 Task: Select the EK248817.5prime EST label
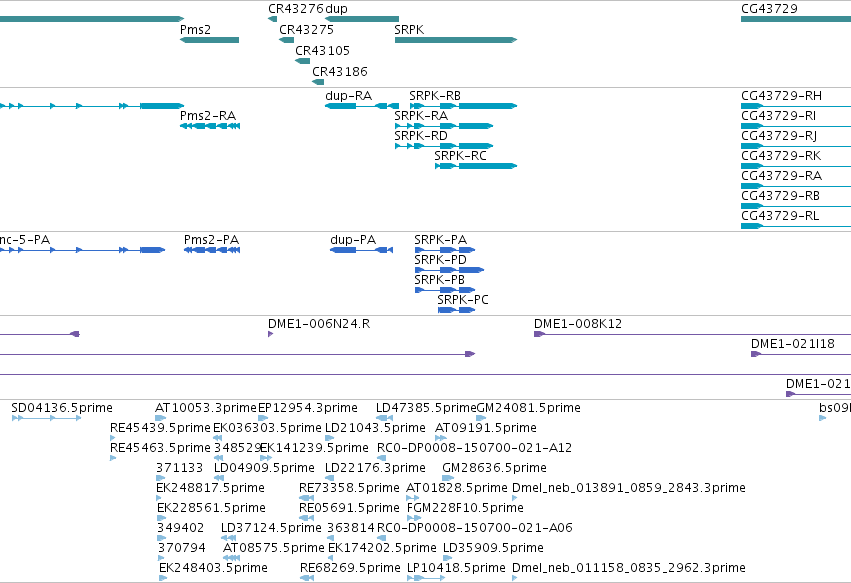click(x=211, y=489)
